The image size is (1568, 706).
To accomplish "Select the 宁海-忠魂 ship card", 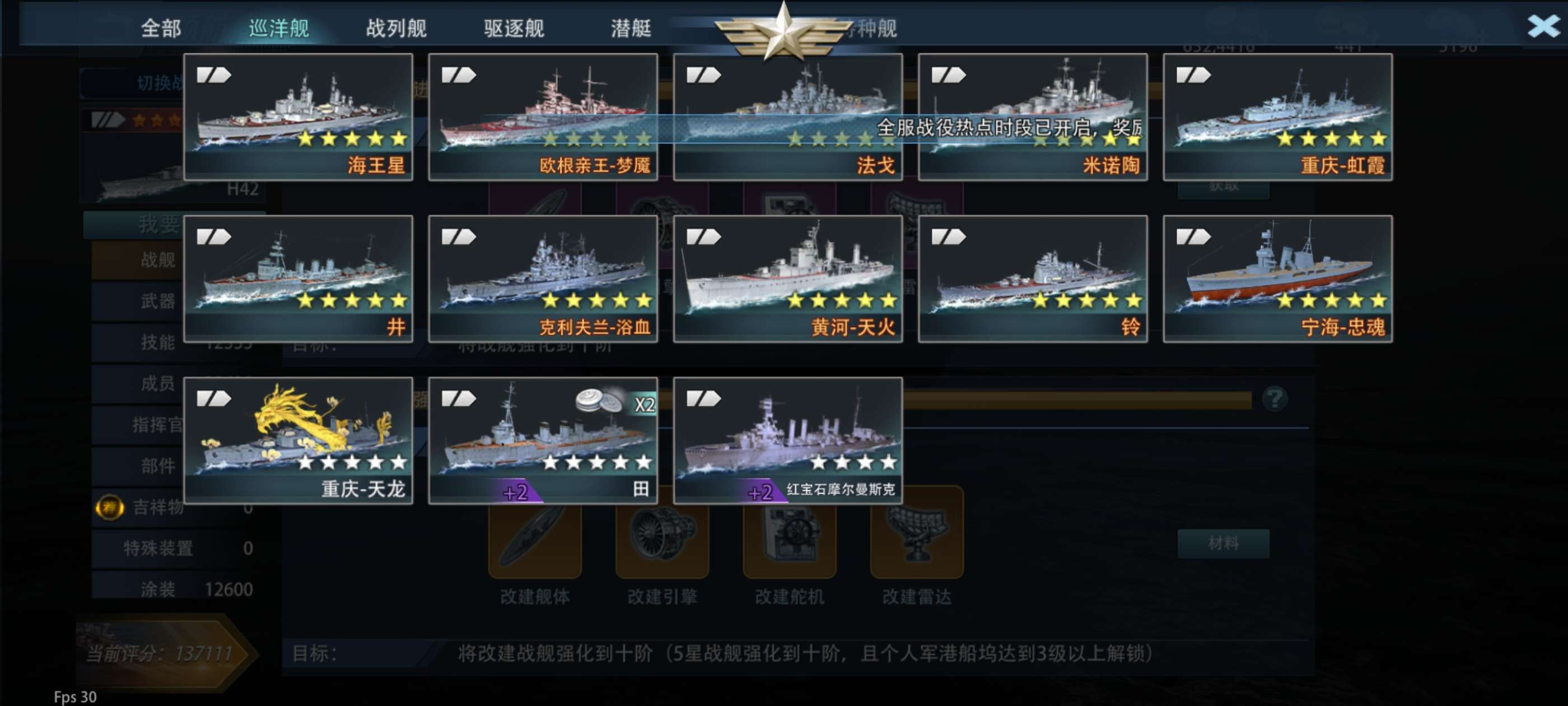I will coord(1277,278).
